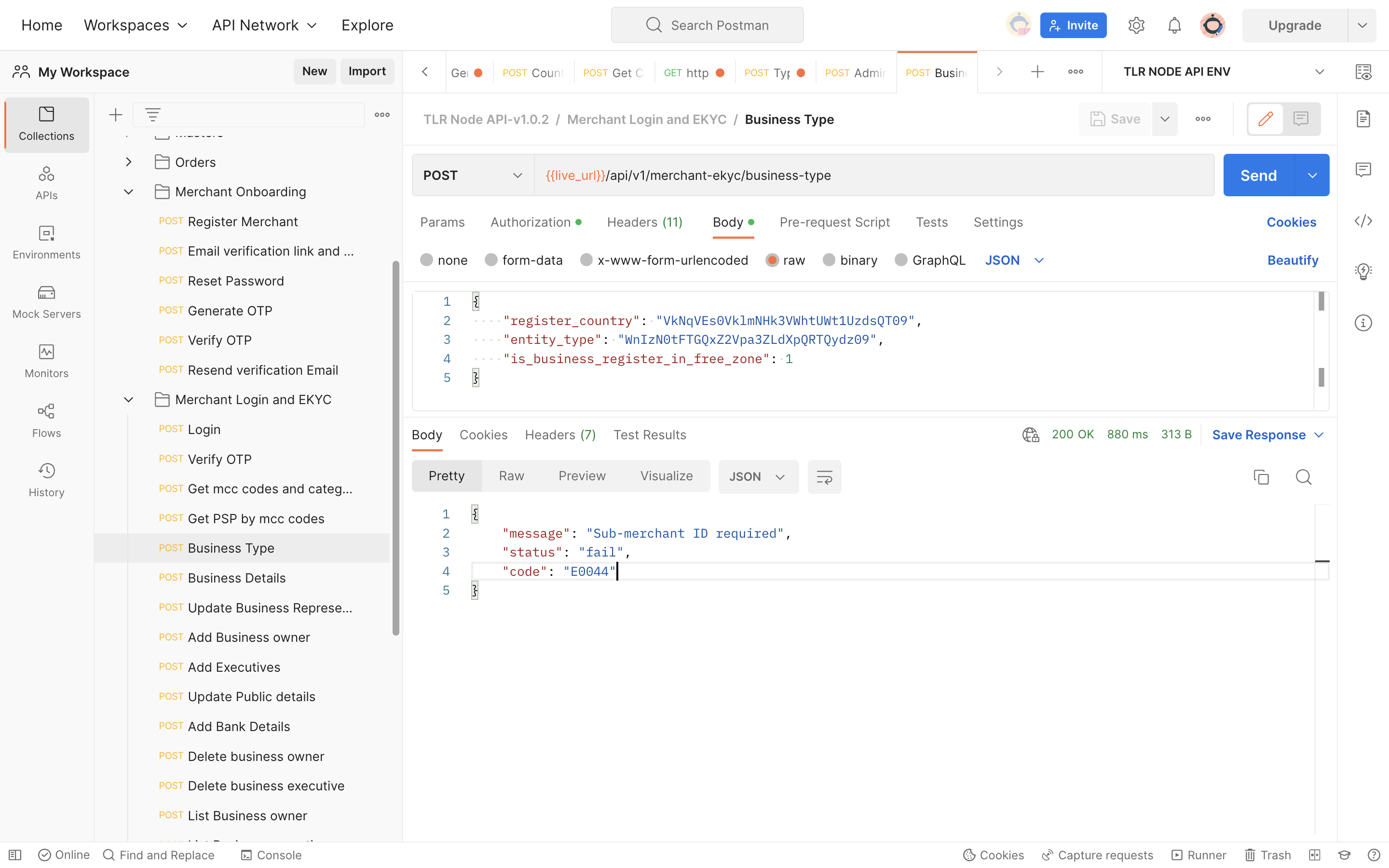Viewport: 1389px width, 868px height.
Task: Open request info icon in right sidebar
Action: (x=1363, y=323)
